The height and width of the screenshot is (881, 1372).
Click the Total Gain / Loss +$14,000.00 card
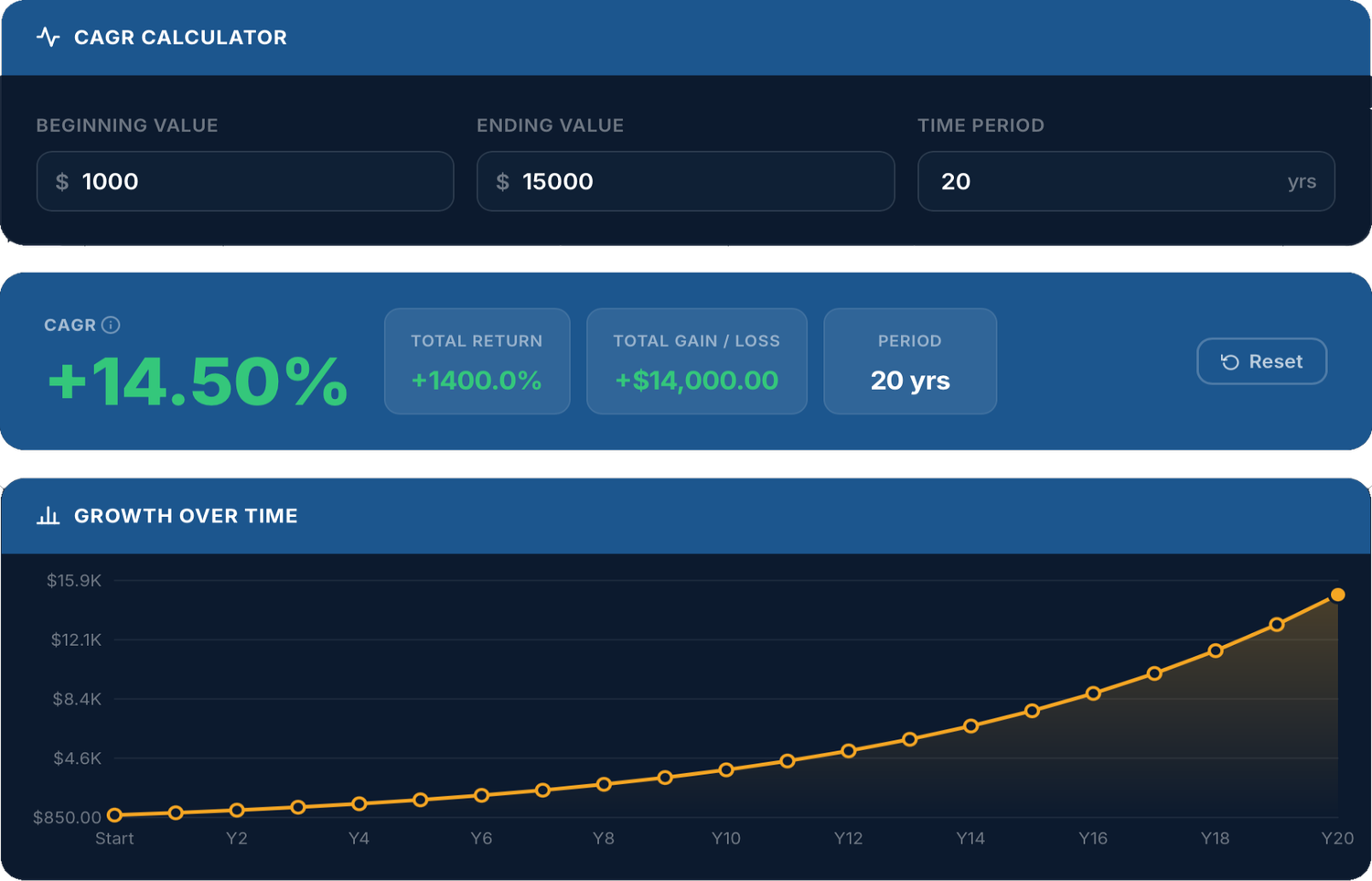click(697, 361)
